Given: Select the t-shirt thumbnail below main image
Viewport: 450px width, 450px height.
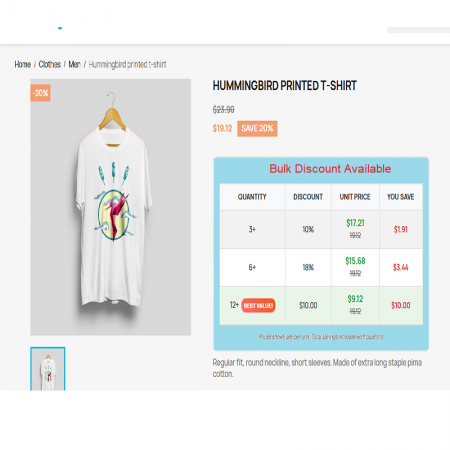Looking at the screenshot, I should click(x=48, y=369).
